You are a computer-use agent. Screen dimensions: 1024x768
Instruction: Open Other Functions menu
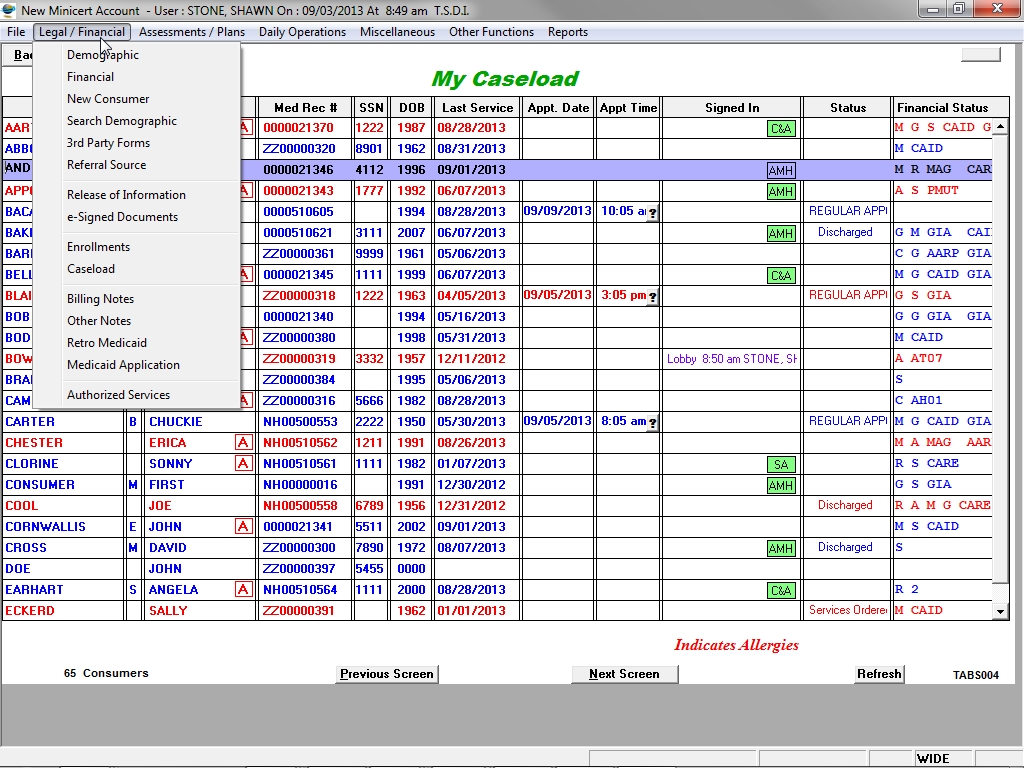click(x=491, y=32)
